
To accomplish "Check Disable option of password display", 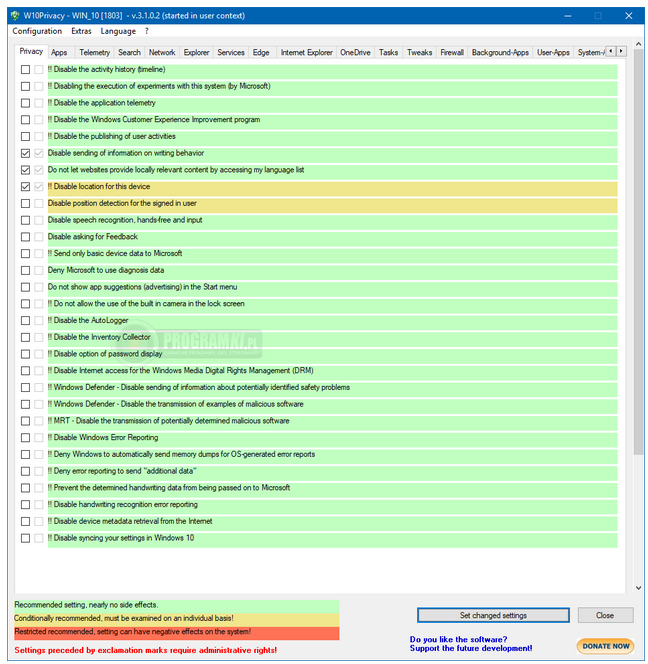I will [25, 354].
